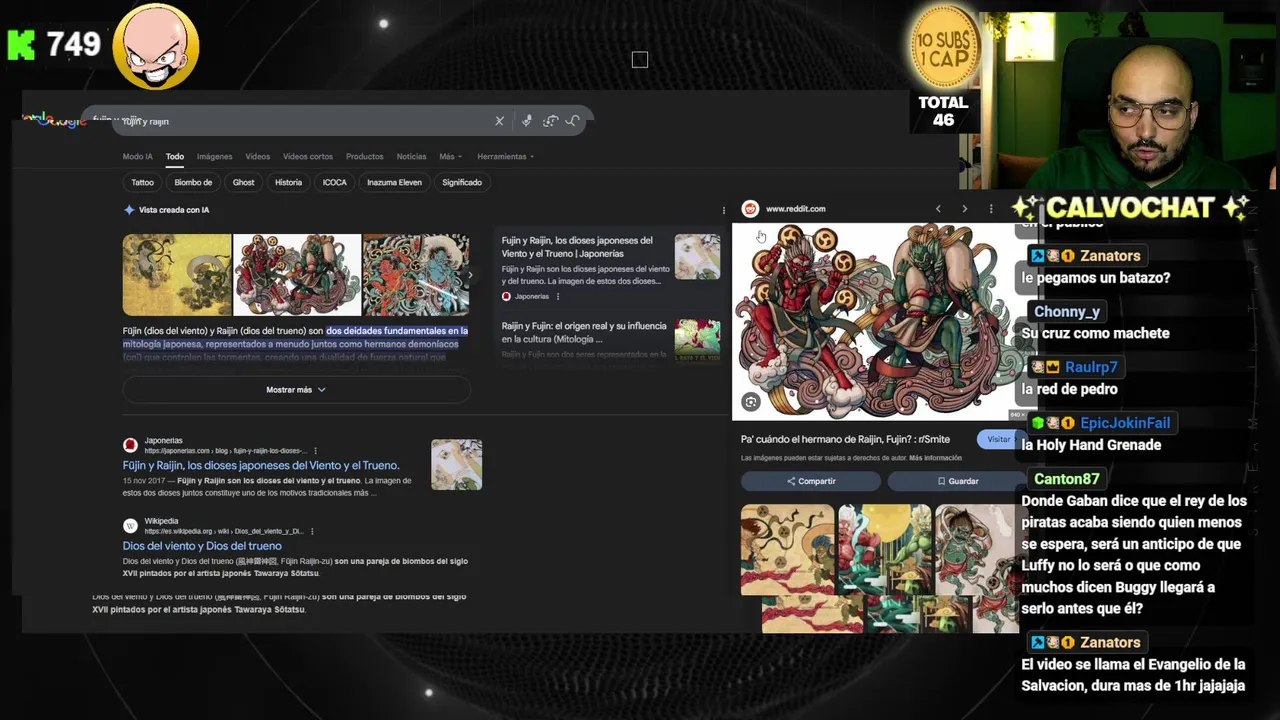The width and height of the screenshot is (1280, 720).
Task: Click the Japonerías result favicon
Action: coord(130,445)
